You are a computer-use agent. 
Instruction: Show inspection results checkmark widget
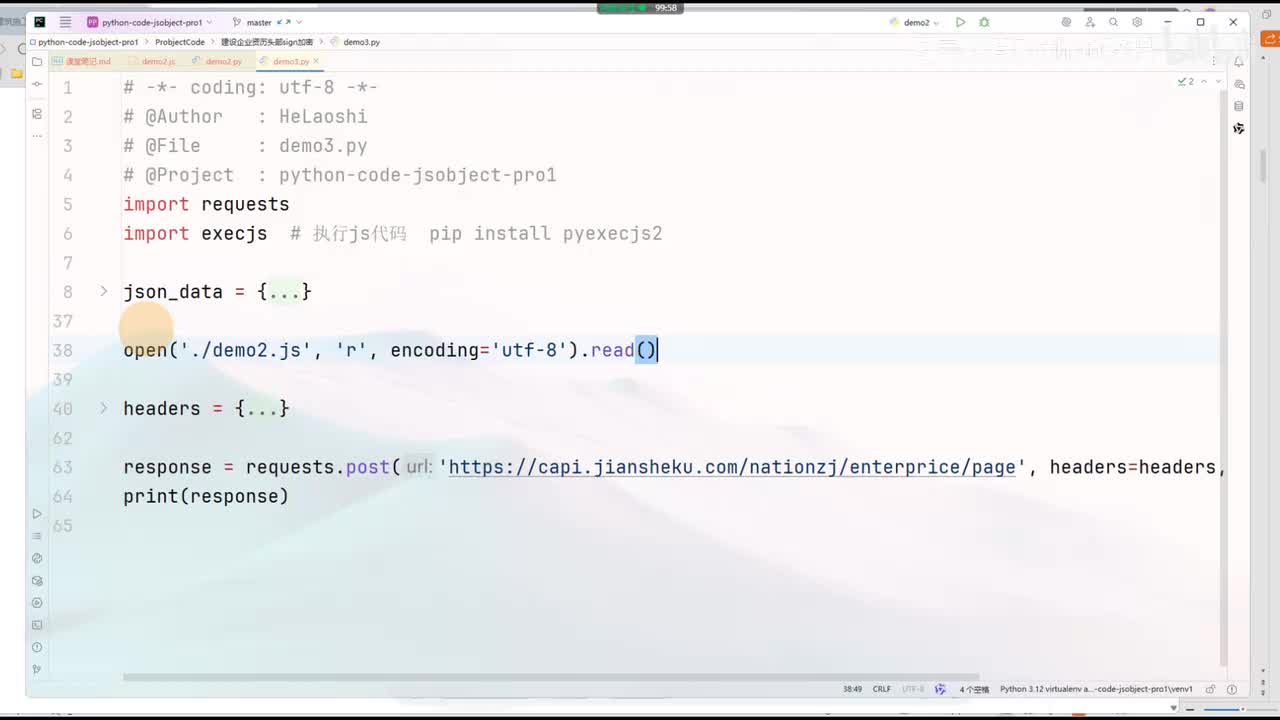[x=1187, y=82]
